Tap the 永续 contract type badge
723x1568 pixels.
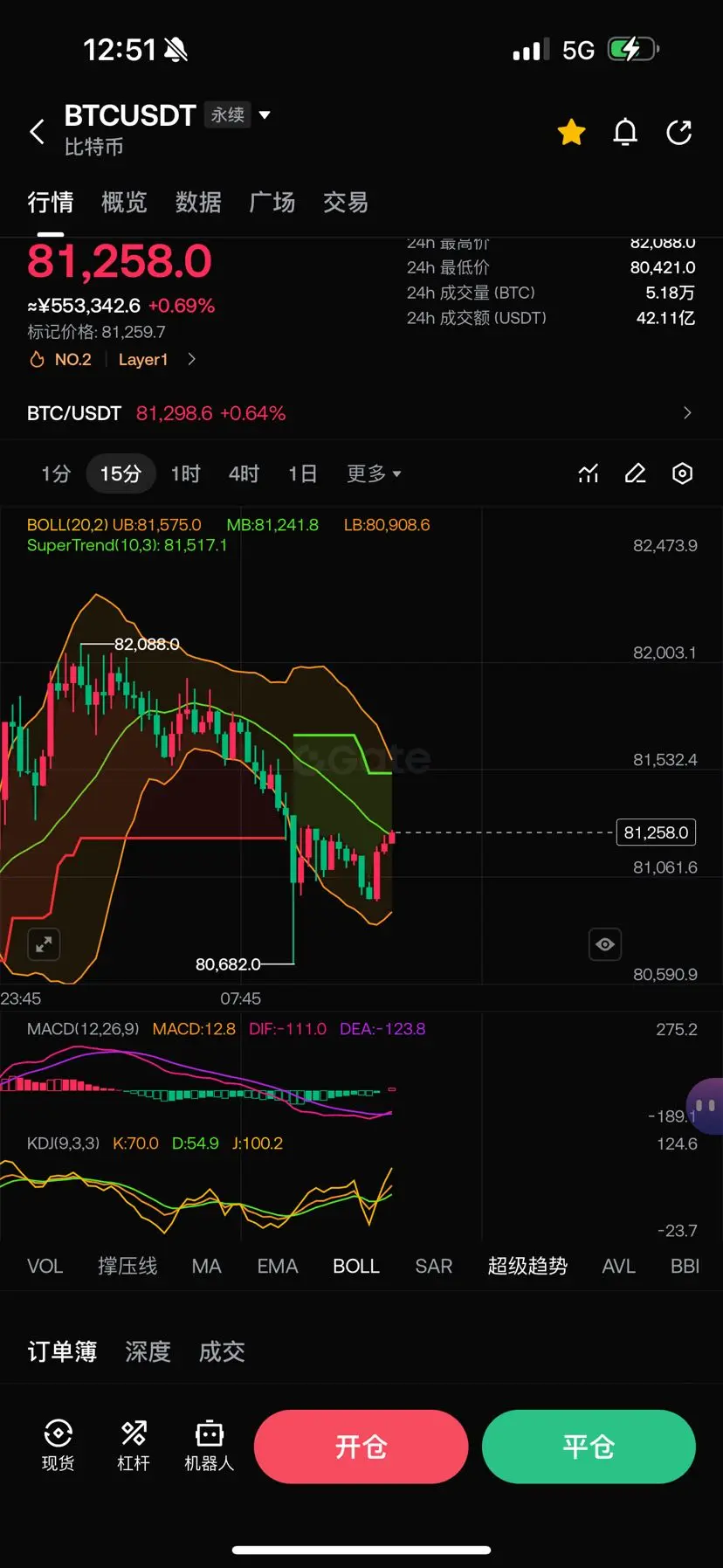(x=227, y=114)
